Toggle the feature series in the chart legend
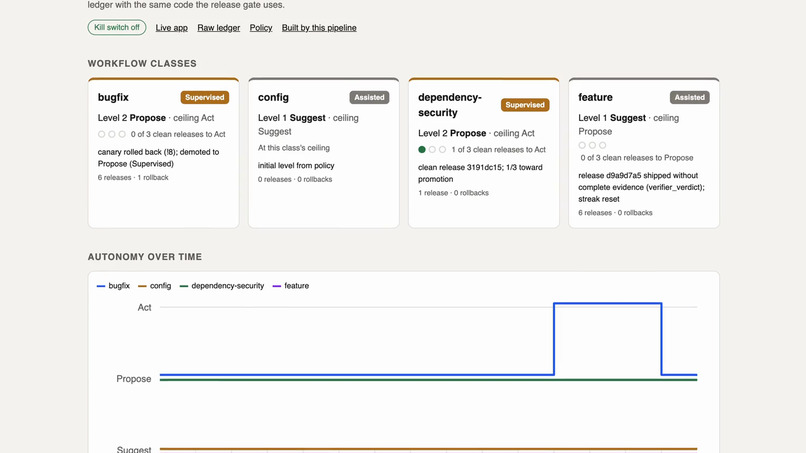 290,286
